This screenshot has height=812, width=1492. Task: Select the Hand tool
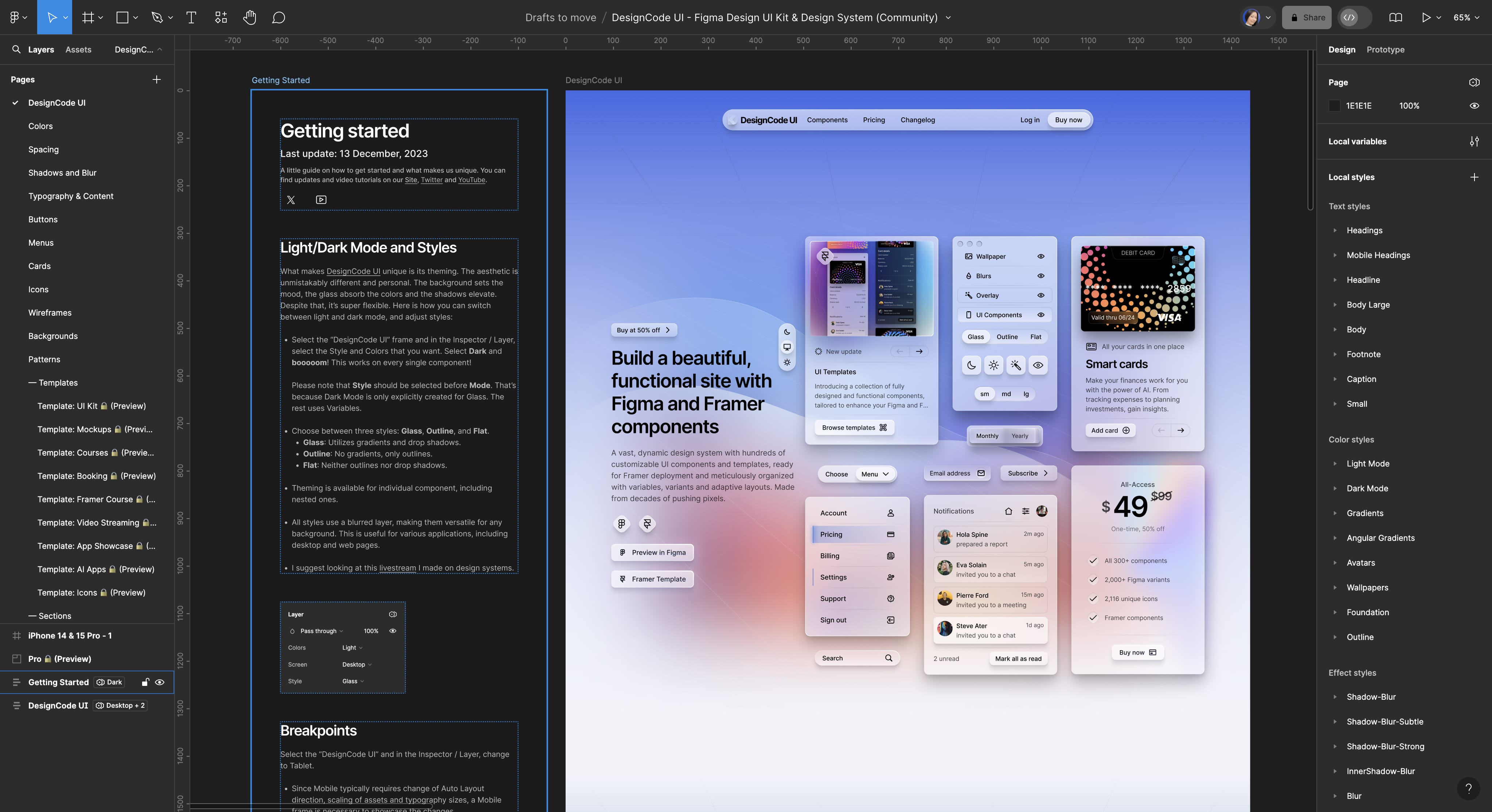pos(250,17)
